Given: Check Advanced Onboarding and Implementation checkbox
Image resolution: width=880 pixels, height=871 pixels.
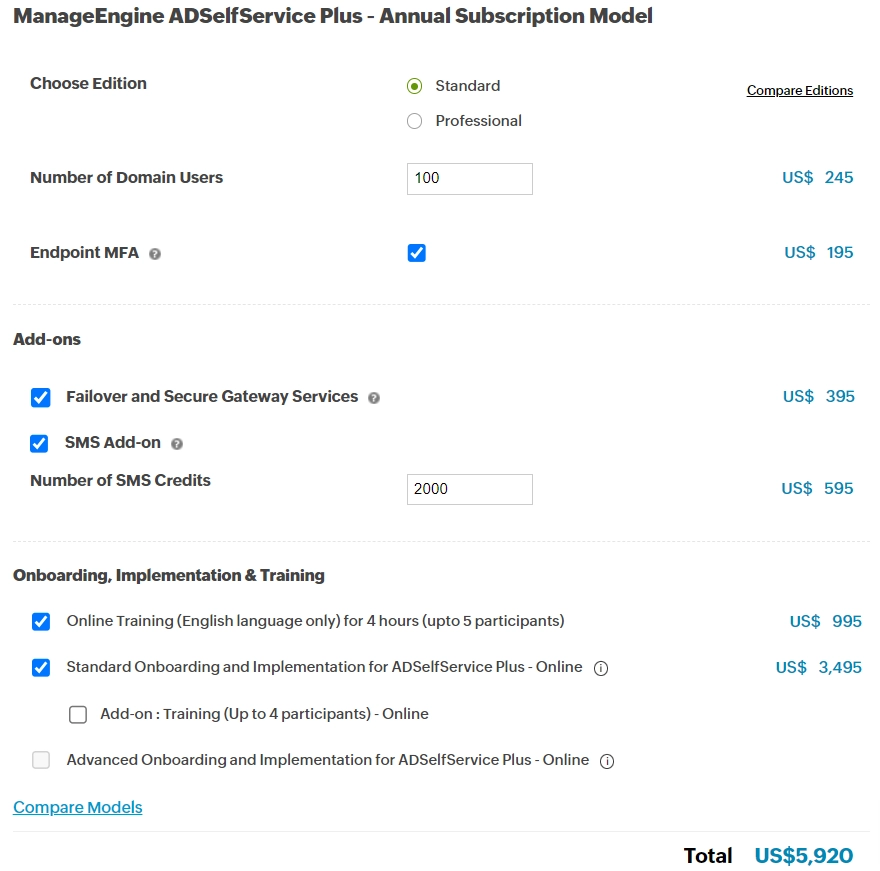Looking at the screenshot, I should 41,760.
